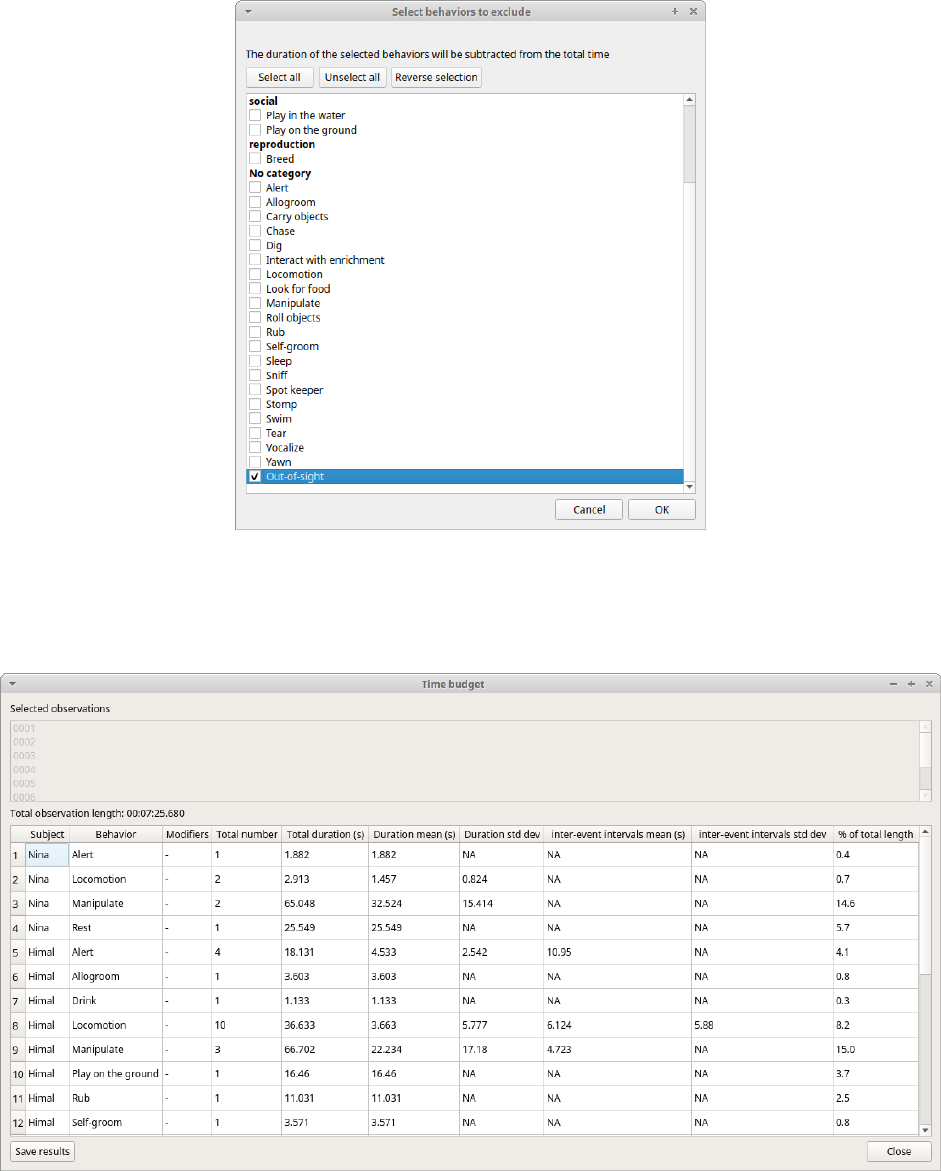Open window menu arrow of Time budget window

tap(13, 684)
